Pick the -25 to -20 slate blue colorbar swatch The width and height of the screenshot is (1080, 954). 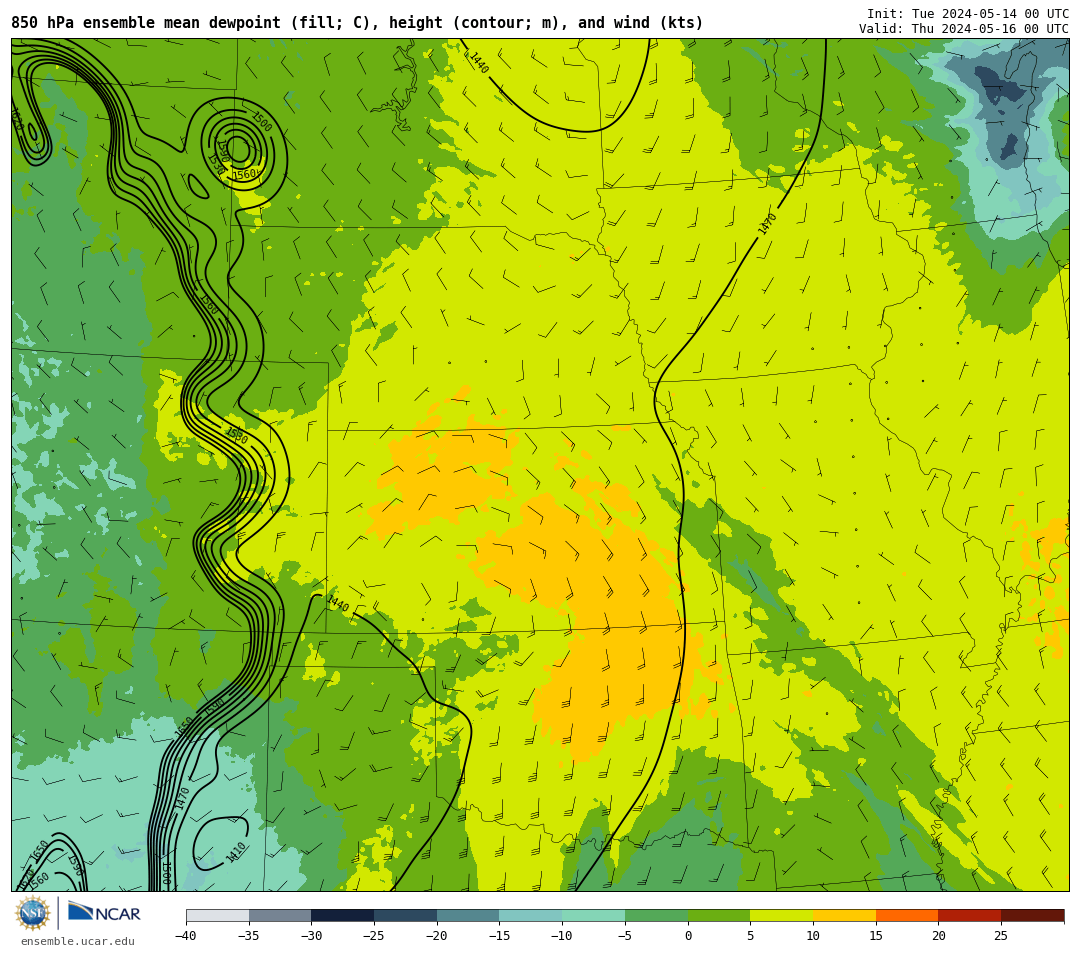[405, 915]
